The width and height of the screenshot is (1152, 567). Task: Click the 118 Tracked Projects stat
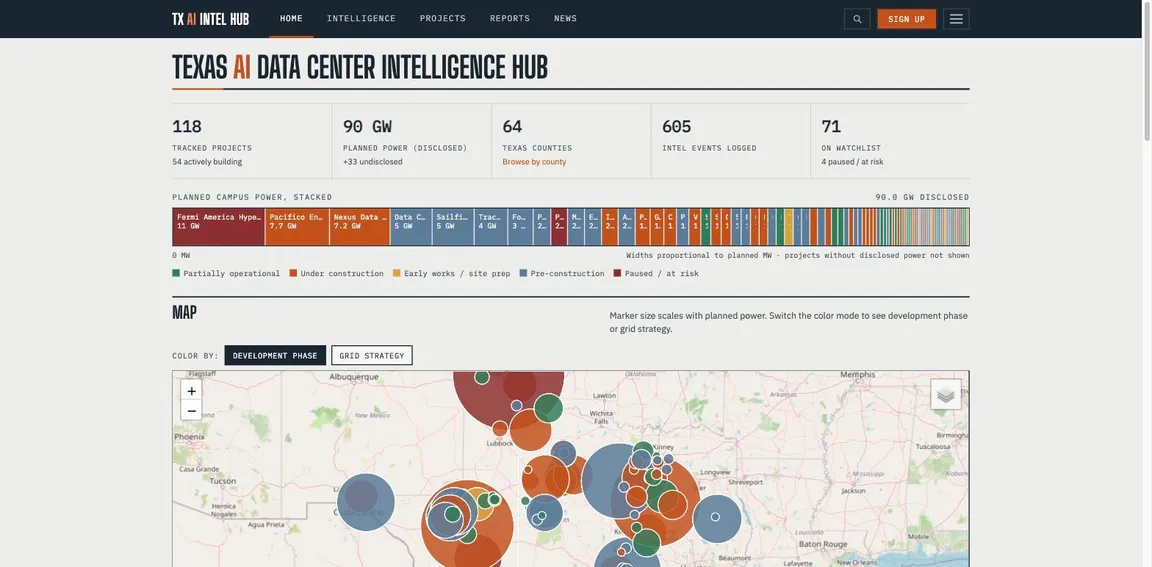252,141
